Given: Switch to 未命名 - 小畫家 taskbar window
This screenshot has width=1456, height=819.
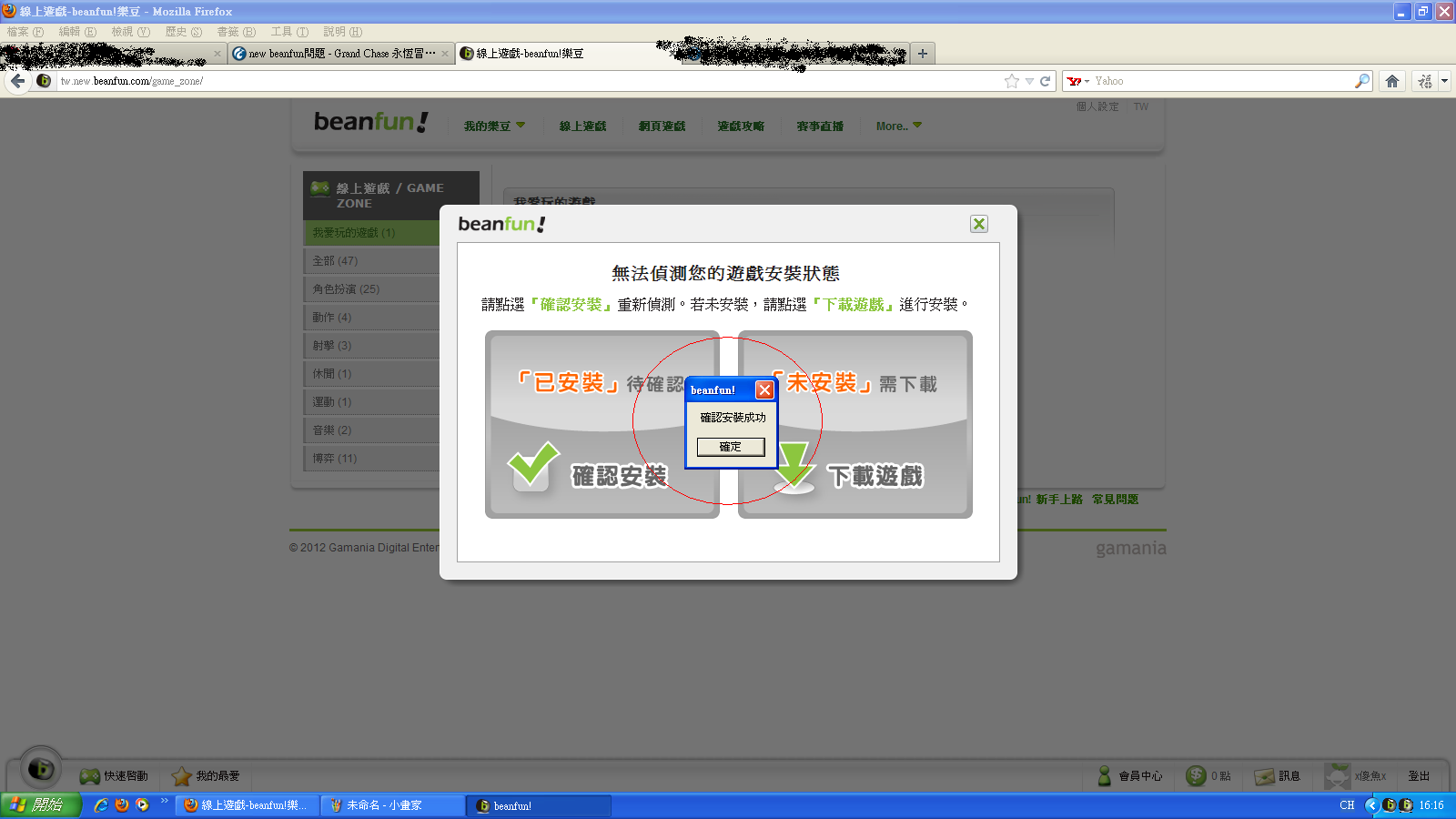Looking at the screenshot, I should (392, 805).
